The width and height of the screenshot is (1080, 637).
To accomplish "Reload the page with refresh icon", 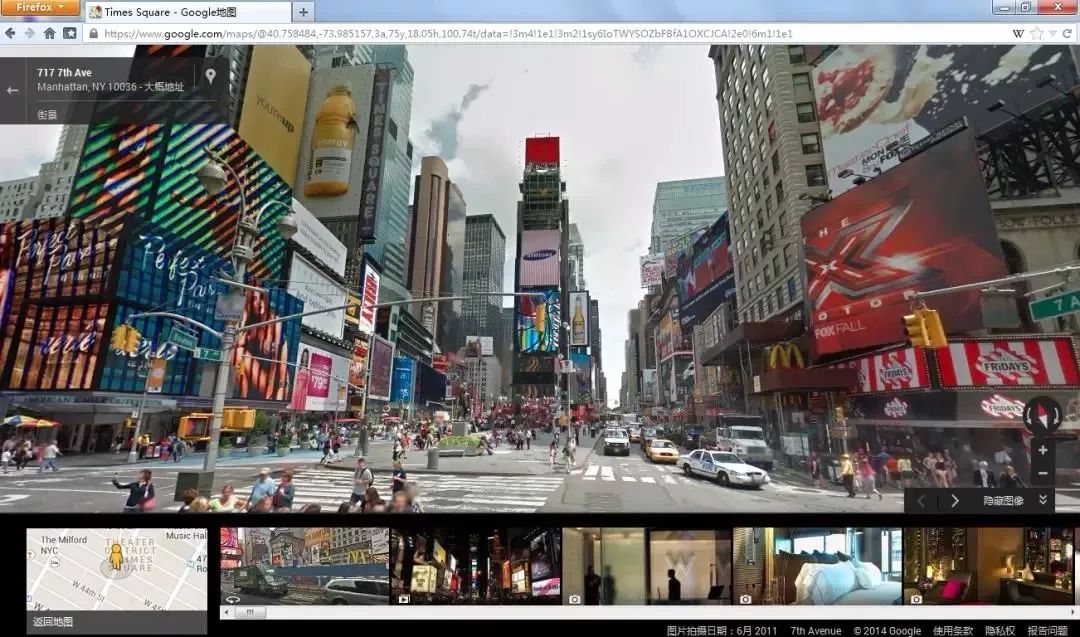I will [1068, 33].
